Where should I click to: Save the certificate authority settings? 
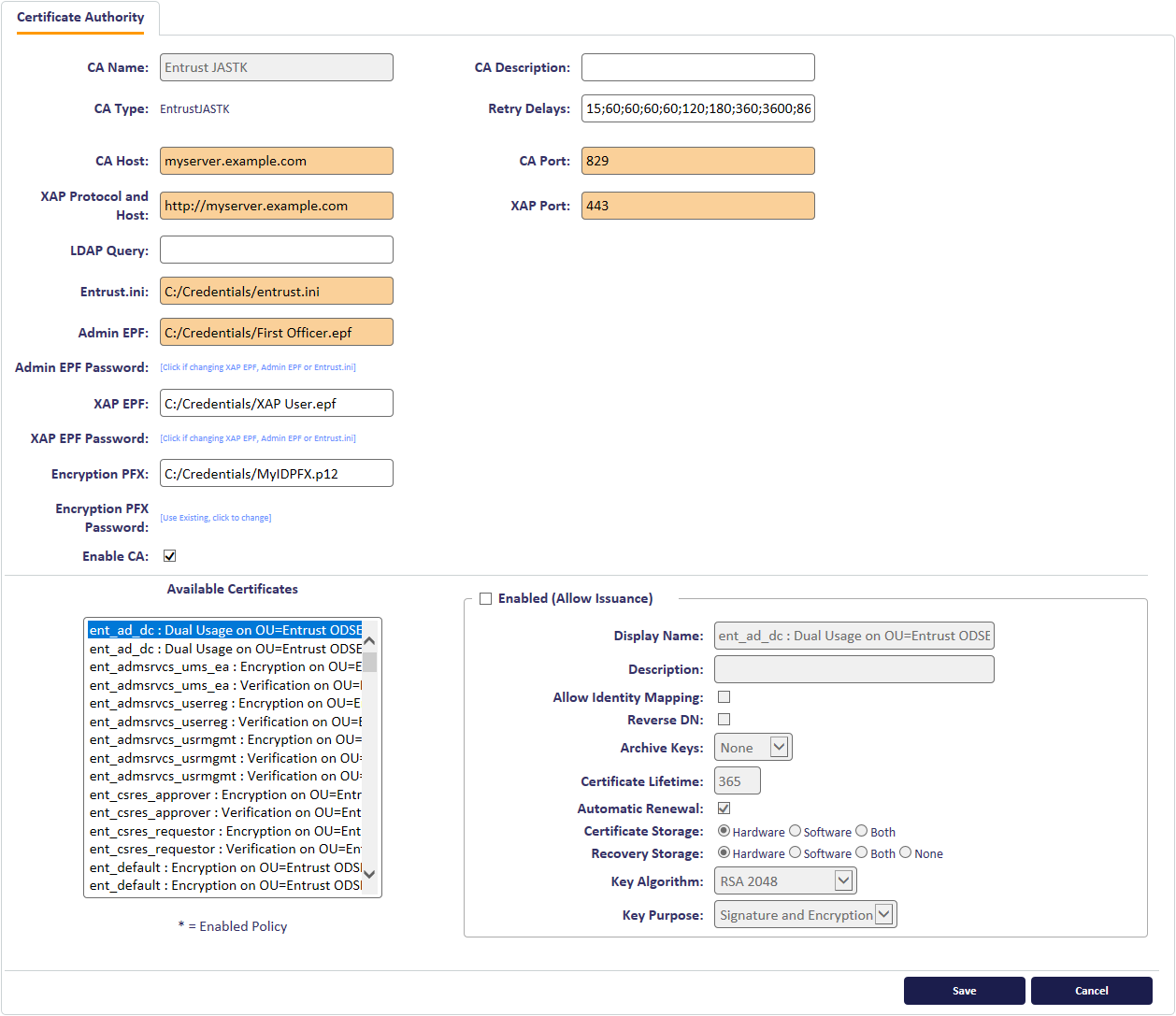965,991
